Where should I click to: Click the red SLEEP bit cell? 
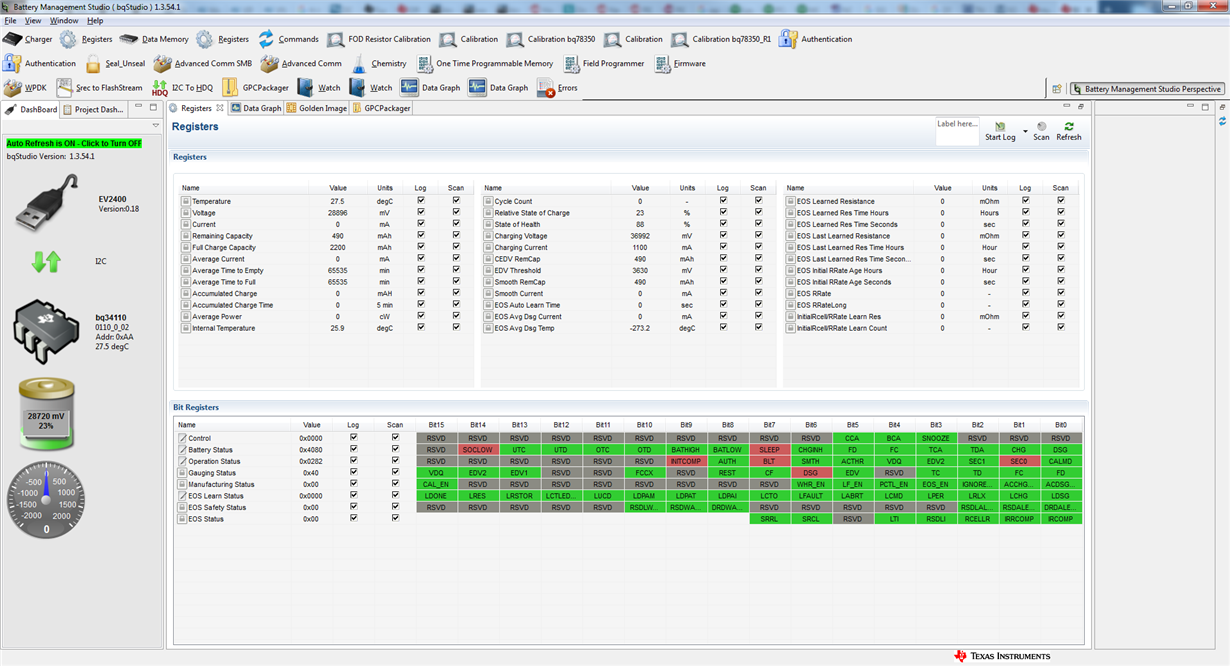click(769, 450)
